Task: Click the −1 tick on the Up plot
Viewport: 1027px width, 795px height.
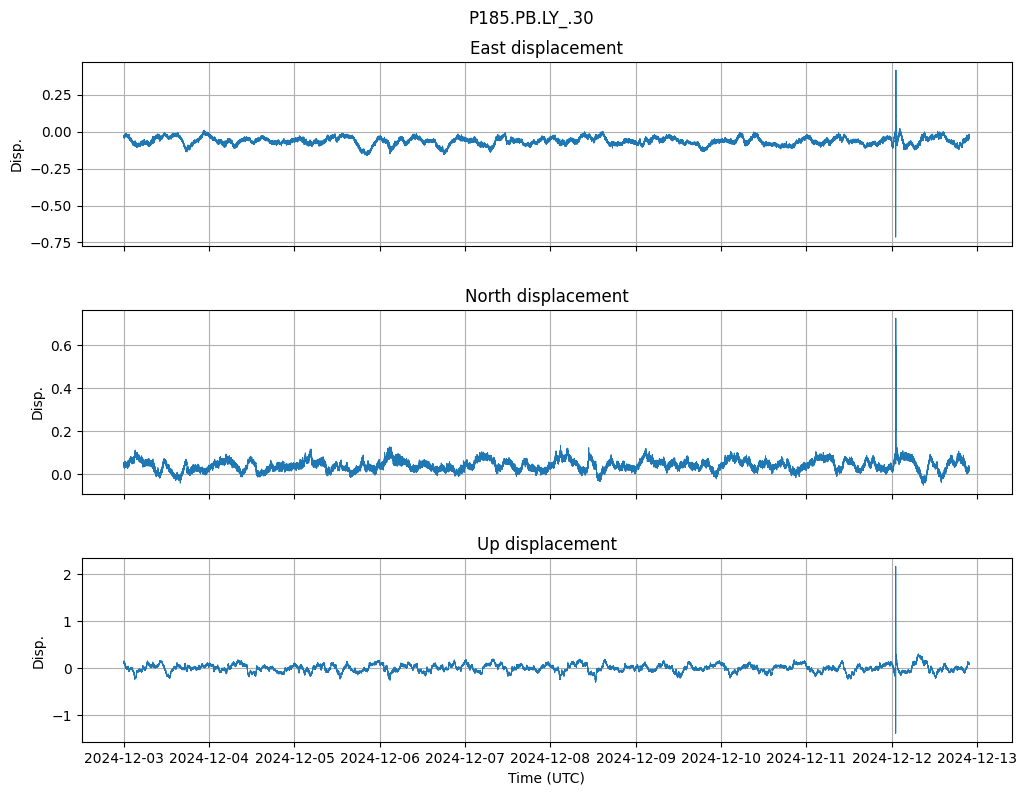Action: tap(65, 716)
